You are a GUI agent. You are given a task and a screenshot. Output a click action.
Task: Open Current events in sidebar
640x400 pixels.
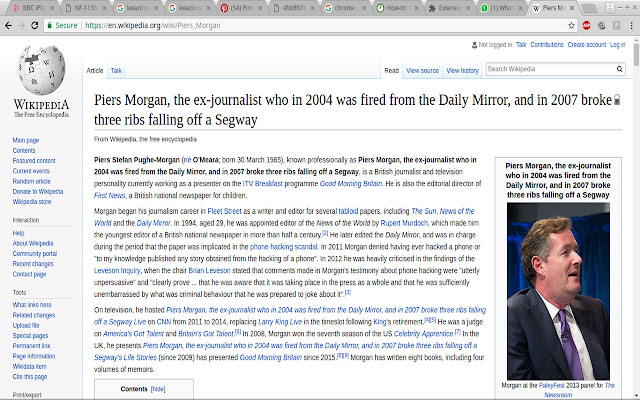(x=31, y=171)
